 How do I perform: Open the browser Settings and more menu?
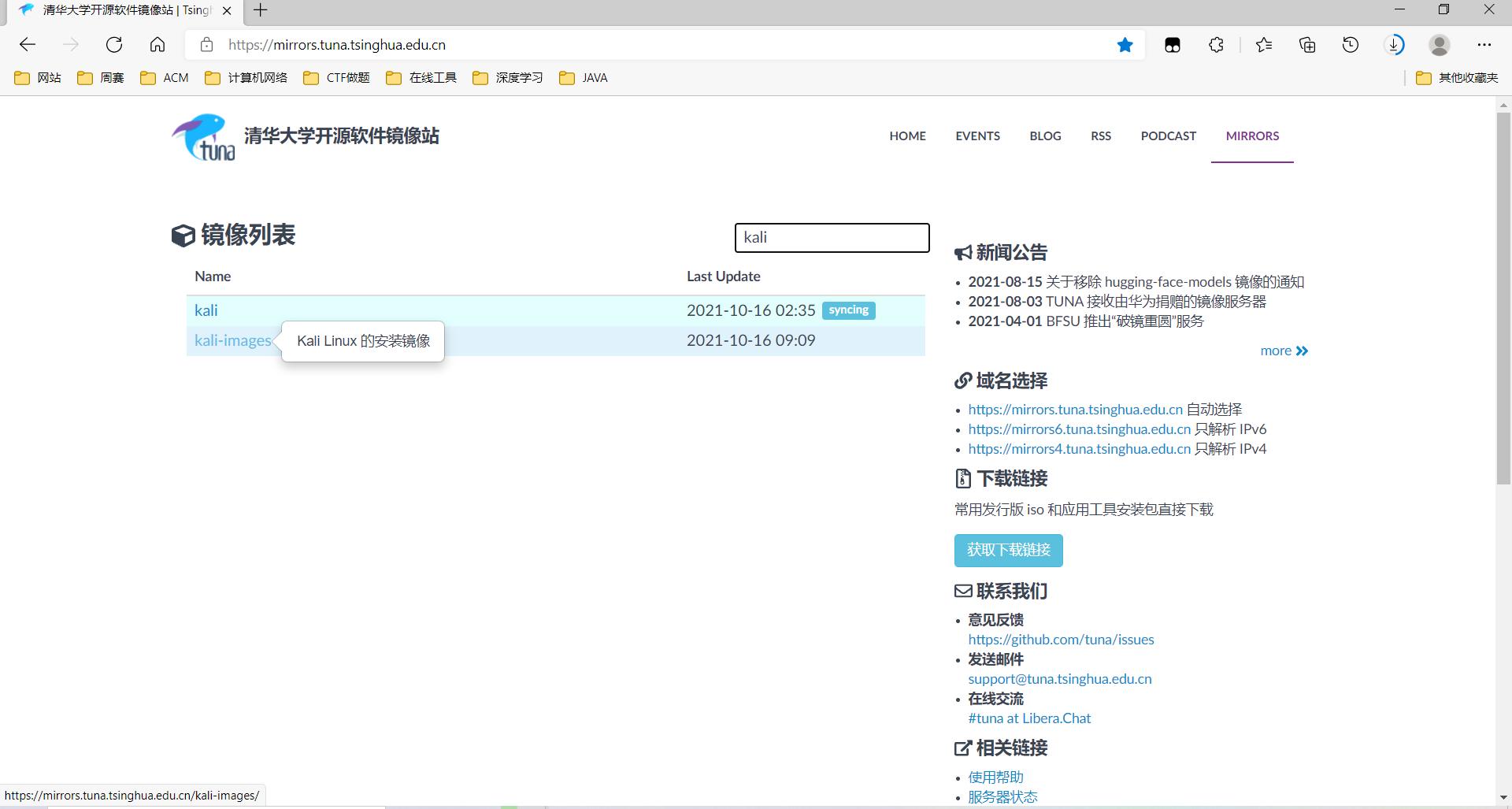[x=1484, y=45]
